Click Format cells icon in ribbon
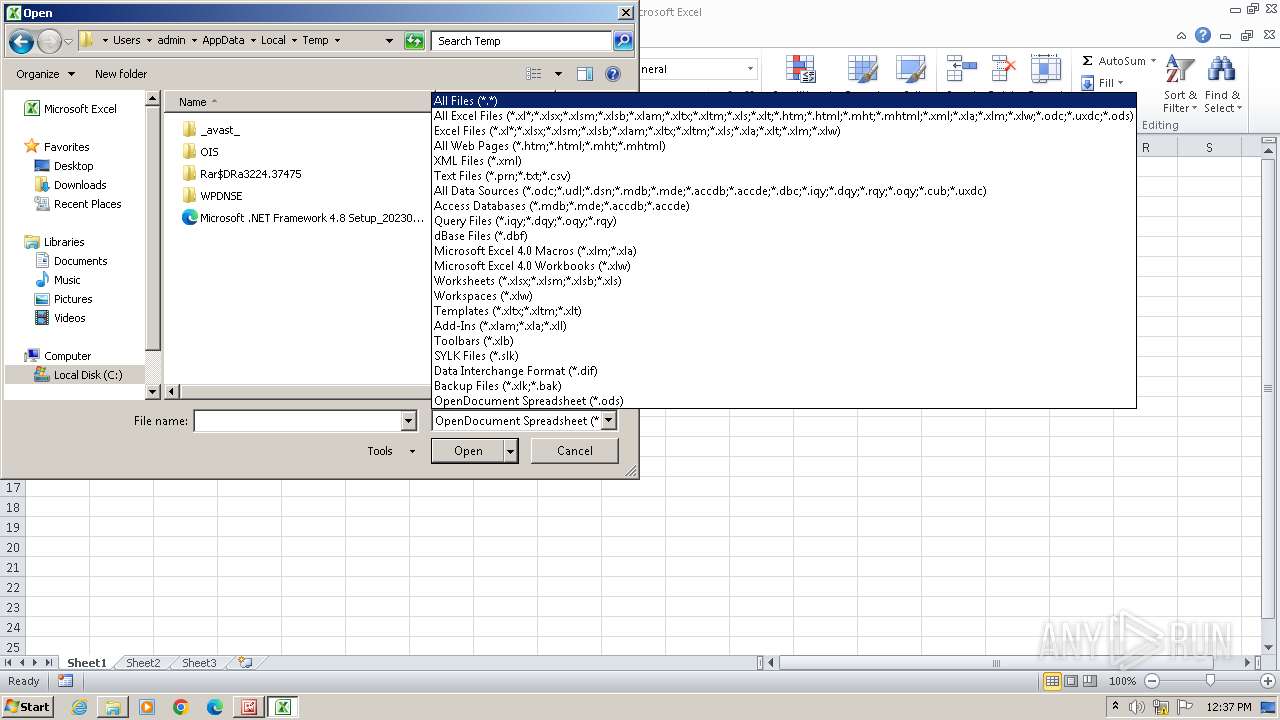 tap(1045, 69)
